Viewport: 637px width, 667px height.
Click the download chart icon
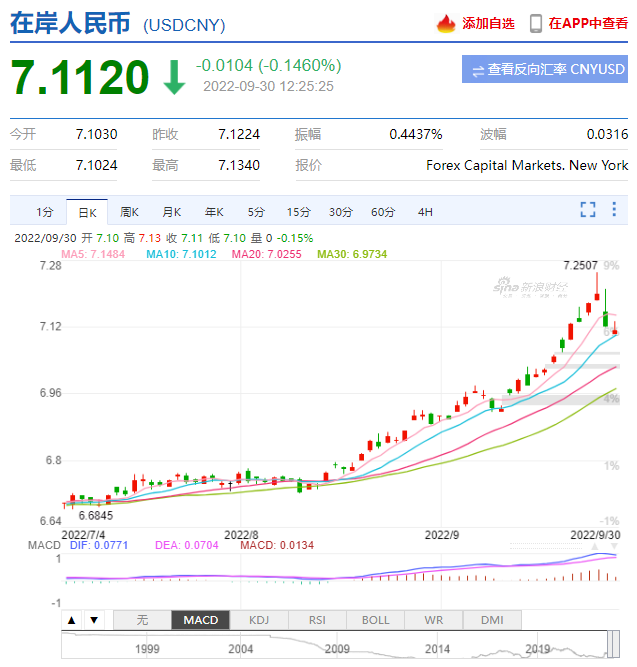[x=614, y=210]
